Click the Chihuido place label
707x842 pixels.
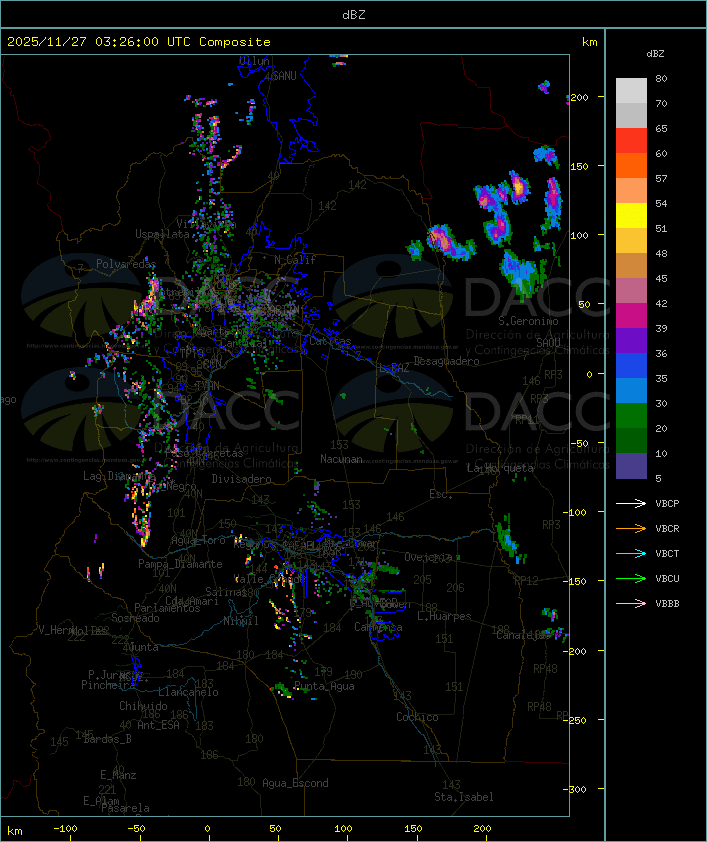click(x=143, y=706)
